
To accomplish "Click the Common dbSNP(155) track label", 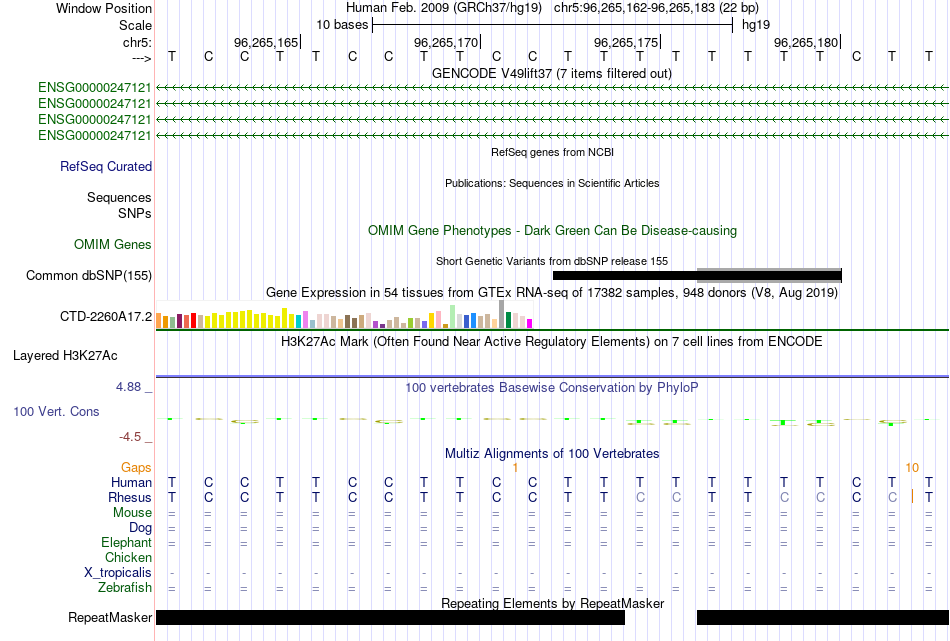I will click(89, 275).
